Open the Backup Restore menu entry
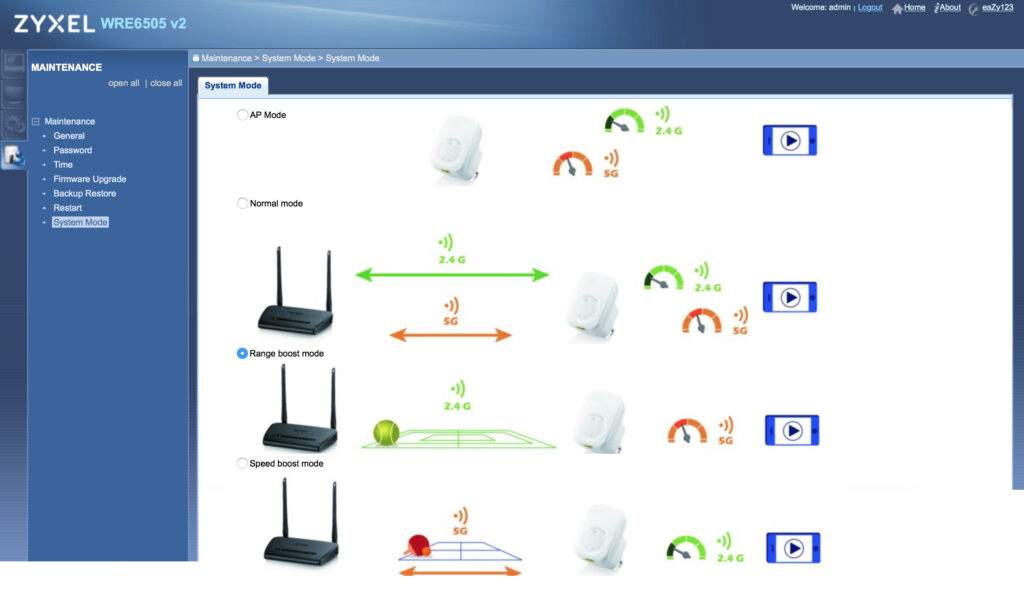Screen dimensions: 1024x593 tap(84, 194)
